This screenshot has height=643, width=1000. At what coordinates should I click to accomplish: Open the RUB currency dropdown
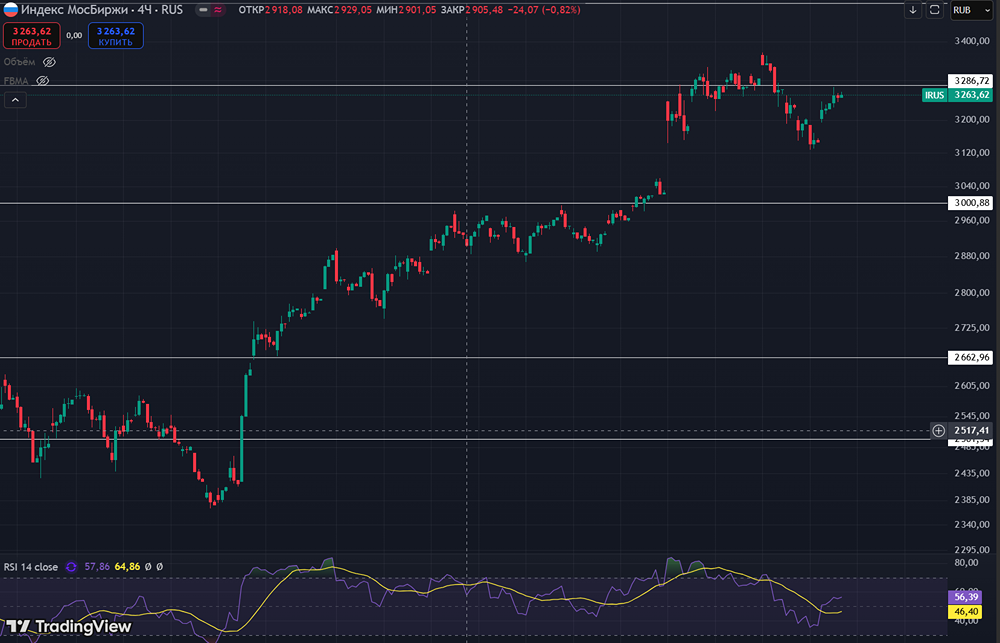(x=967, y=10)
